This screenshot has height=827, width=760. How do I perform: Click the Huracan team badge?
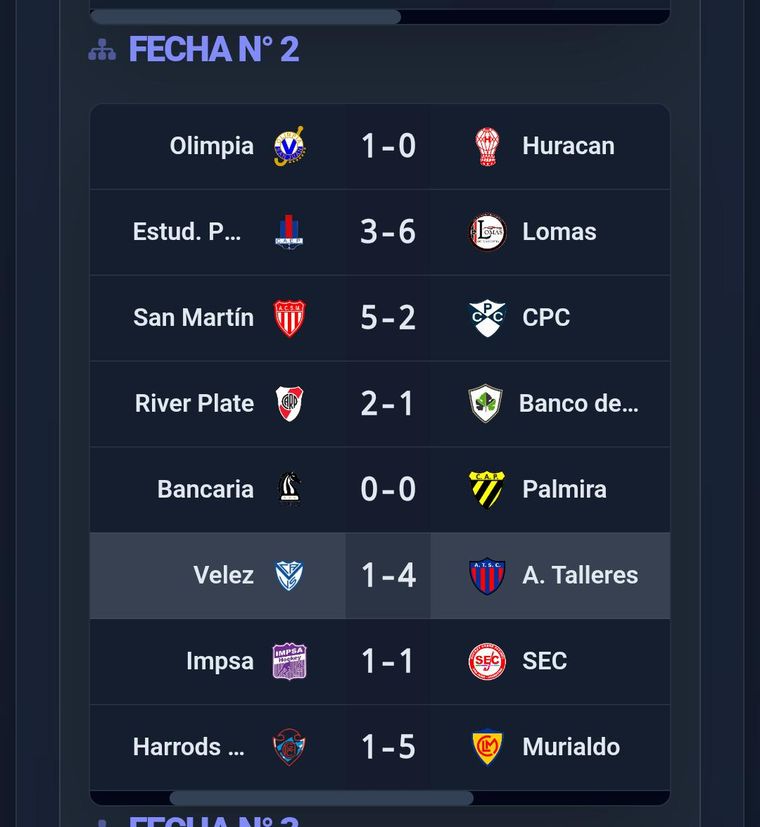(x=487, y=146)
